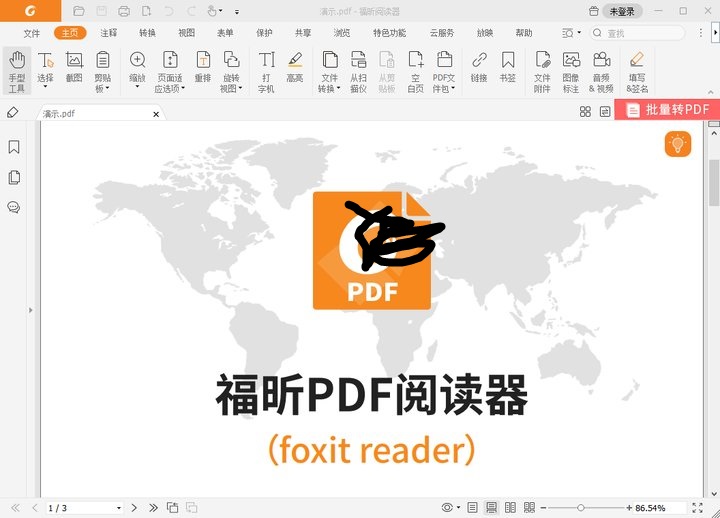The width and height of the screenshot is (720, 518).
Task: Enable facing pages view mode
Action: (510, 507)
